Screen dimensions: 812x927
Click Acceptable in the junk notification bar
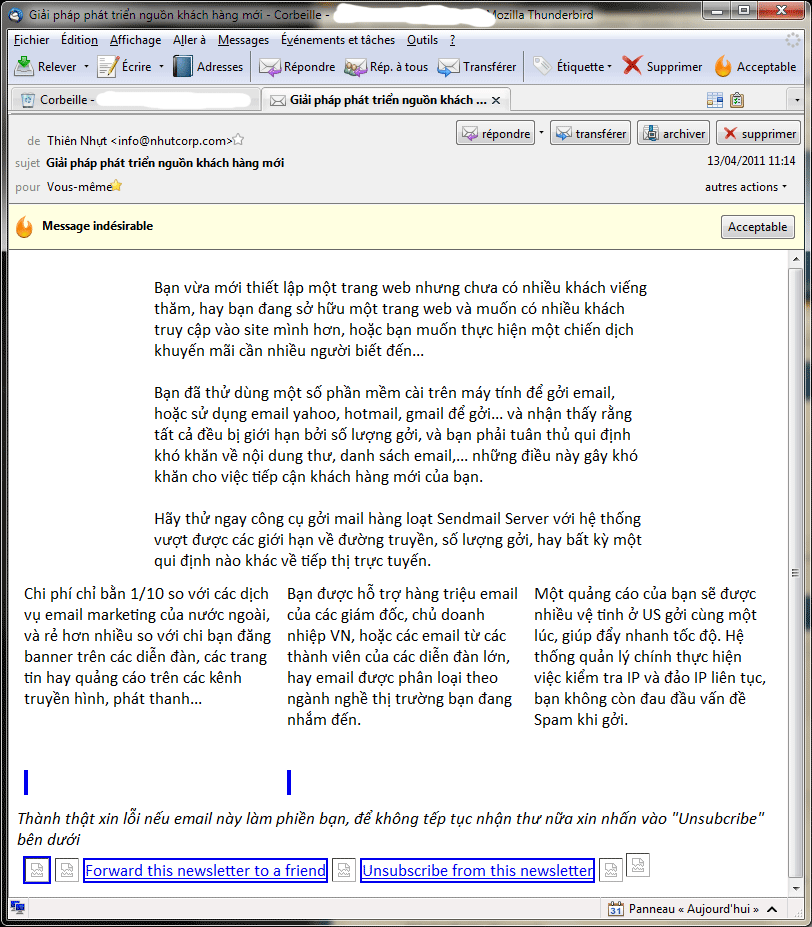pyautogui.click(x=758, y=227)
